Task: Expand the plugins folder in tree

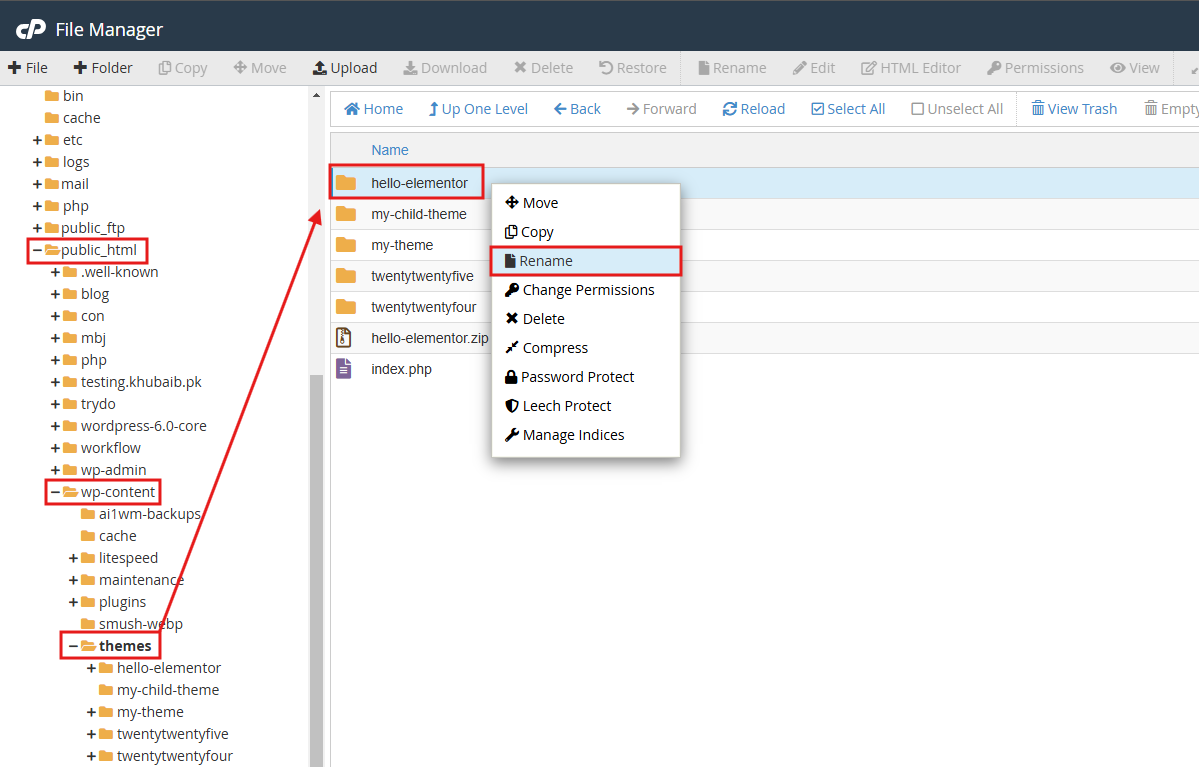Action: click(x=74, y=602)
